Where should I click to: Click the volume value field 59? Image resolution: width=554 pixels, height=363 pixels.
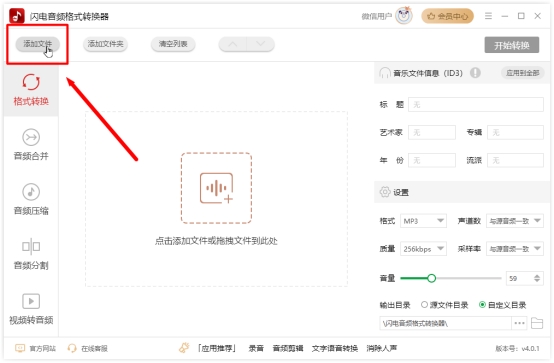(519, 279)
